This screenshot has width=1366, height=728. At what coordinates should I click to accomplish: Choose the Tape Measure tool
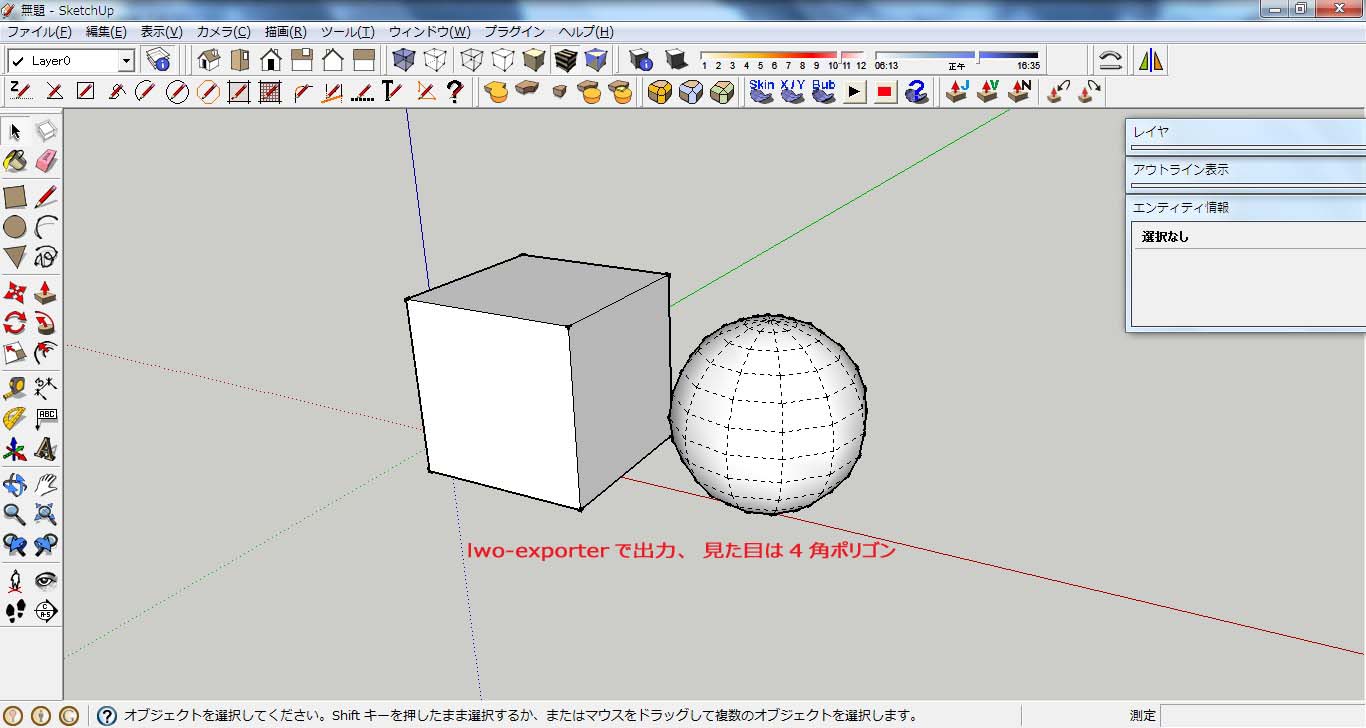(x=15, y=388)
